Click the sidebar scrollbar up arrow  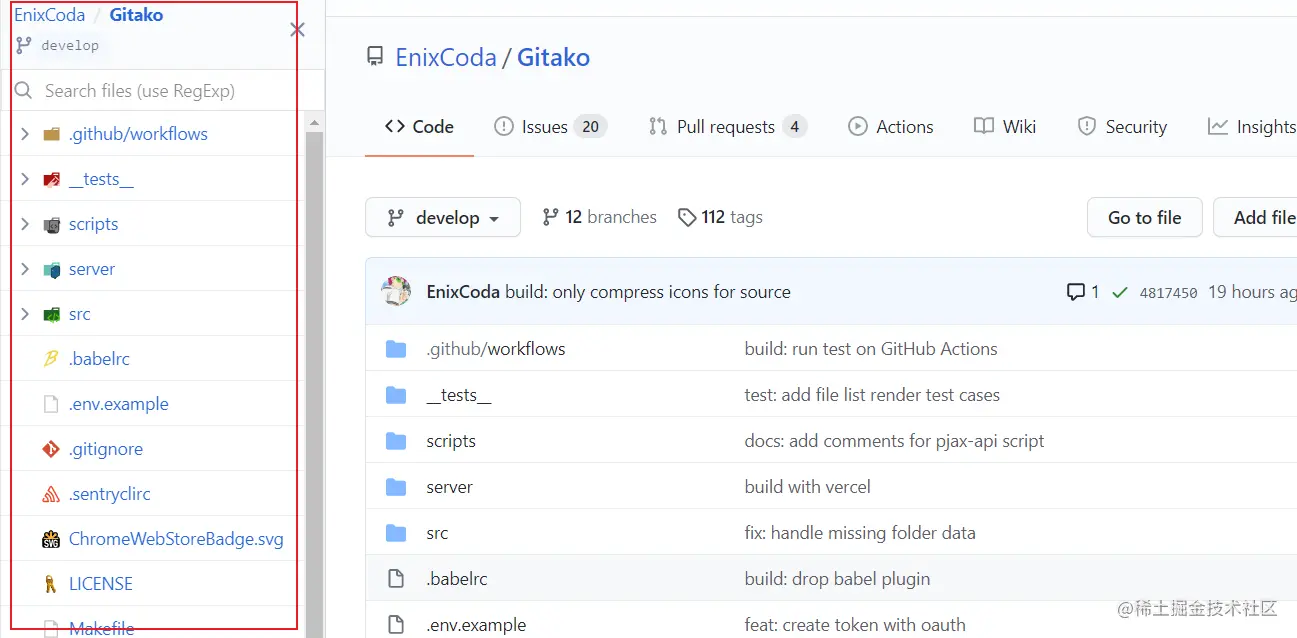(314, 122)
